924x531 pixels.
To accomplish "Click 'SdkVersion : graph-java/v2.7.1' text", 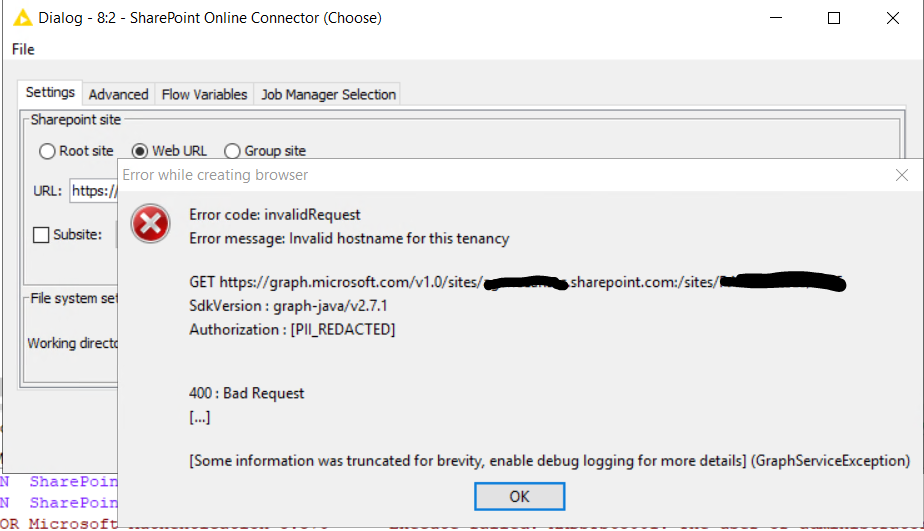I will point(288,306).
